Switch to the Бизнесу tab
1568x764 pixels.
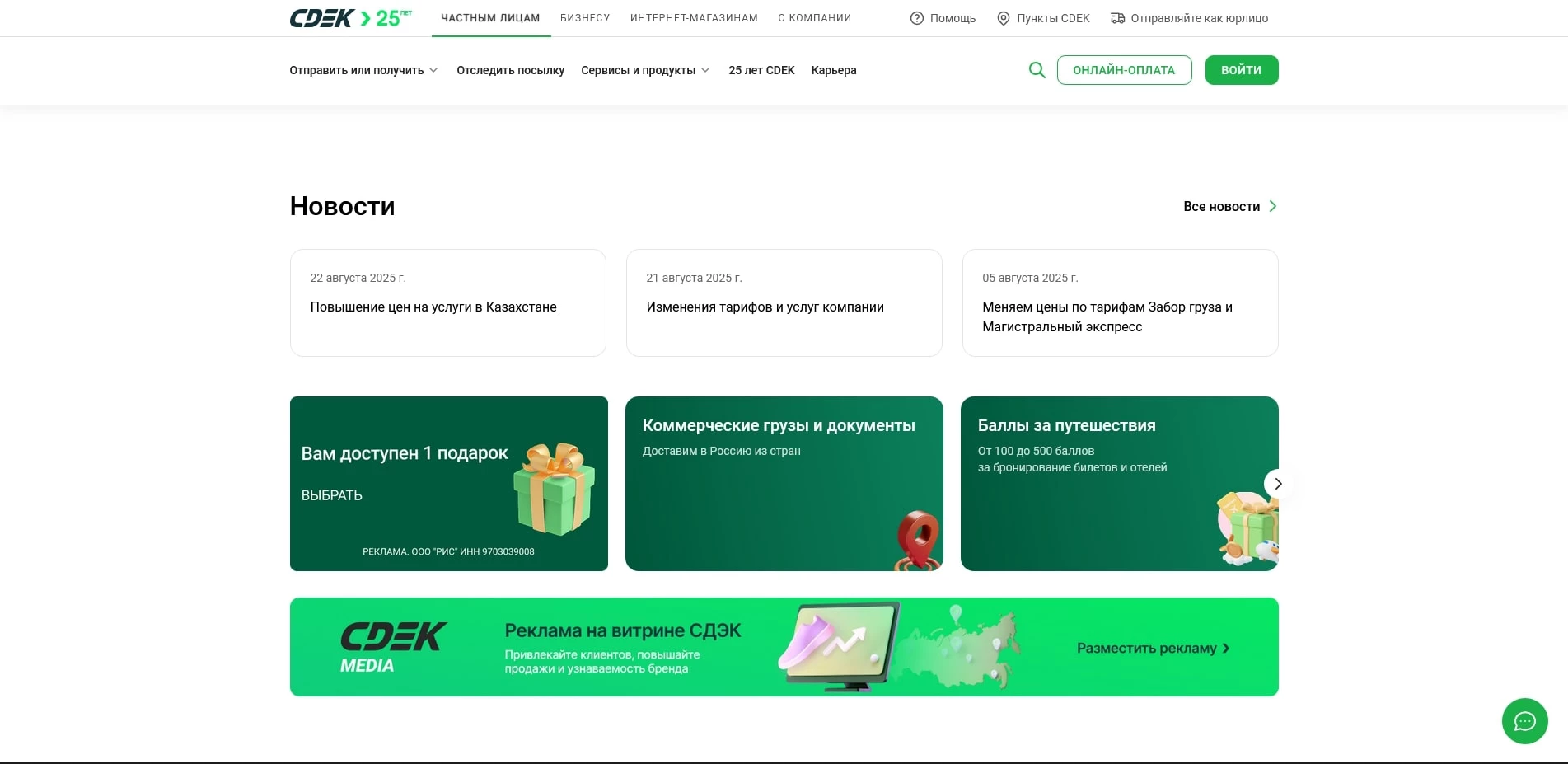tap(584, 17)
